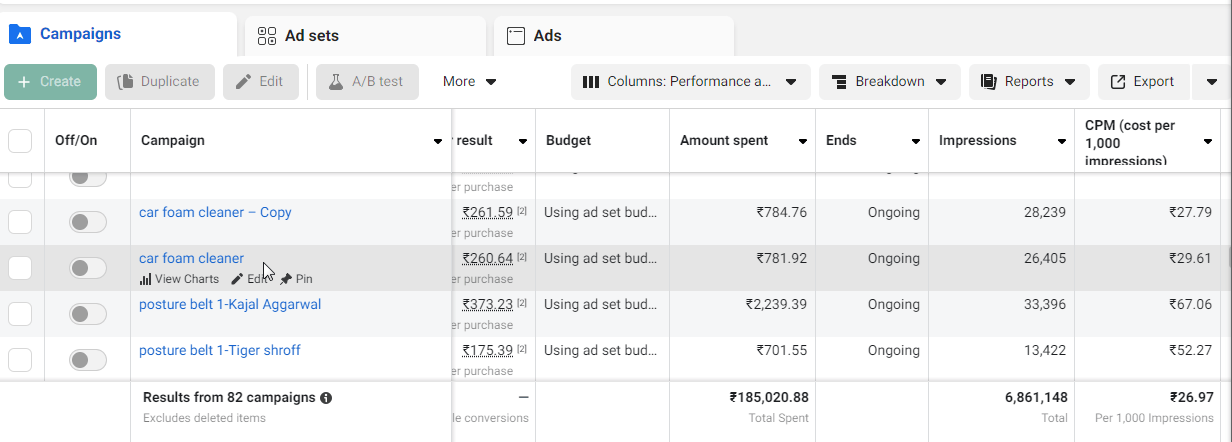Click the green Create button
Image resolution: width=1232 pixels, height=442 pixels.
[50, 82]
